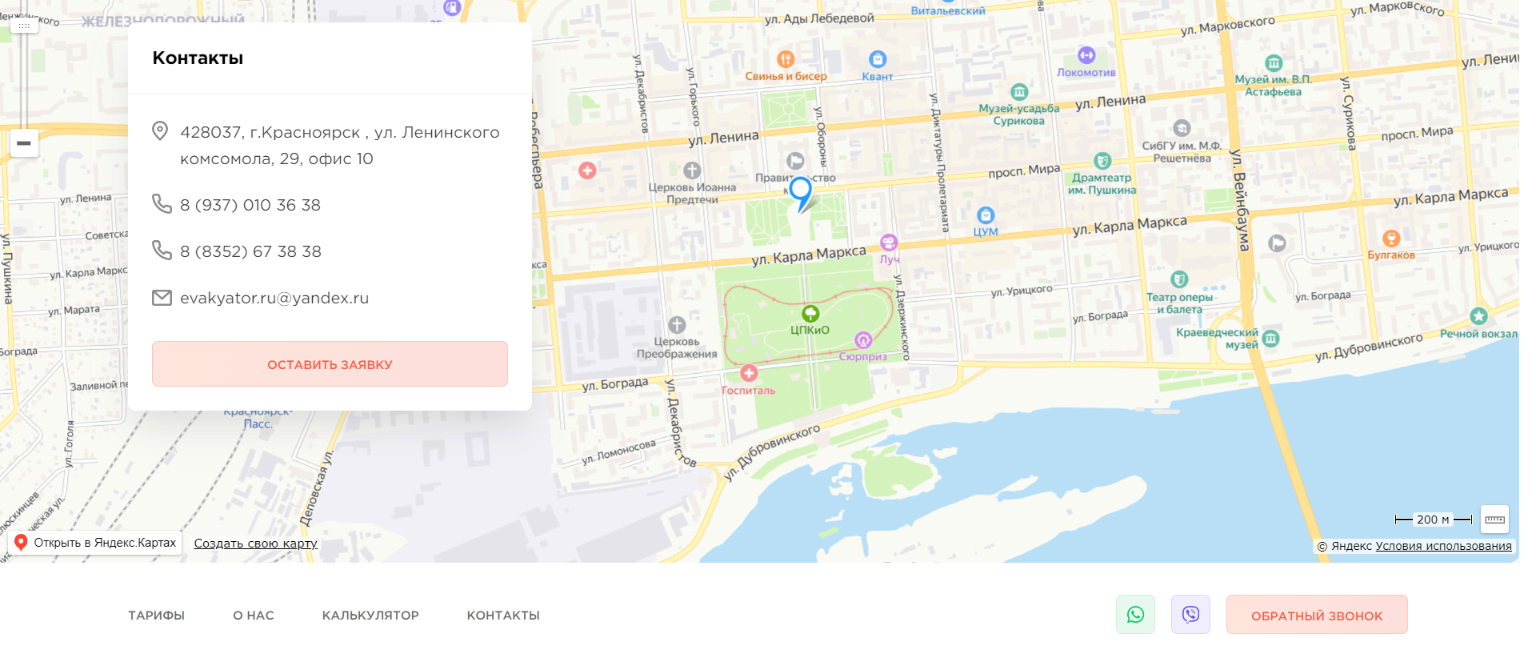Select the ЦУМ shopping icon on map

986,215
